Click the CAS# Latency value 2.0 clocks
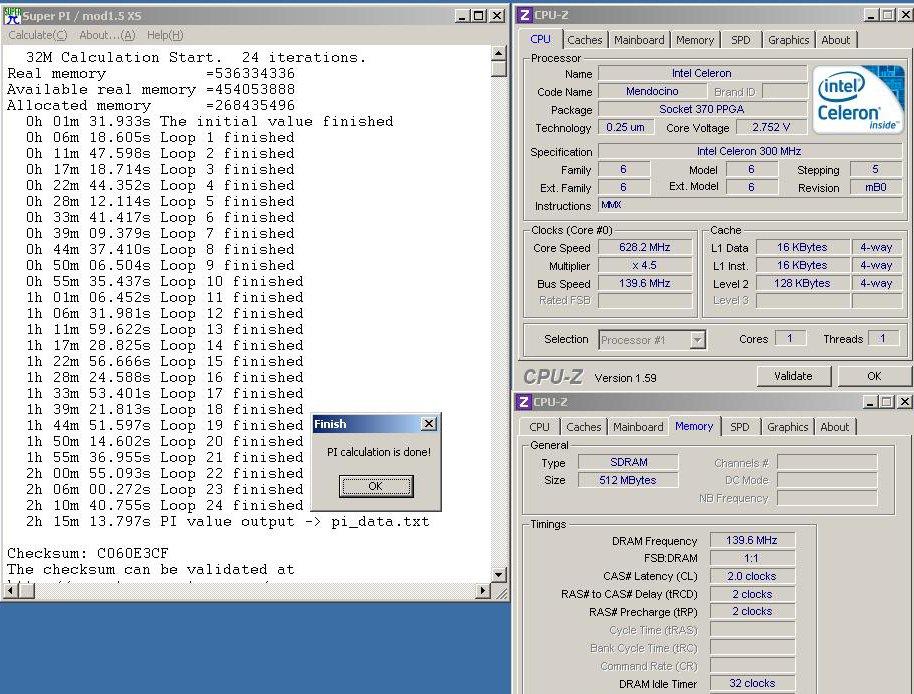Image resolution: width=914 pixels, height=694 pixels. pos(752,576)
